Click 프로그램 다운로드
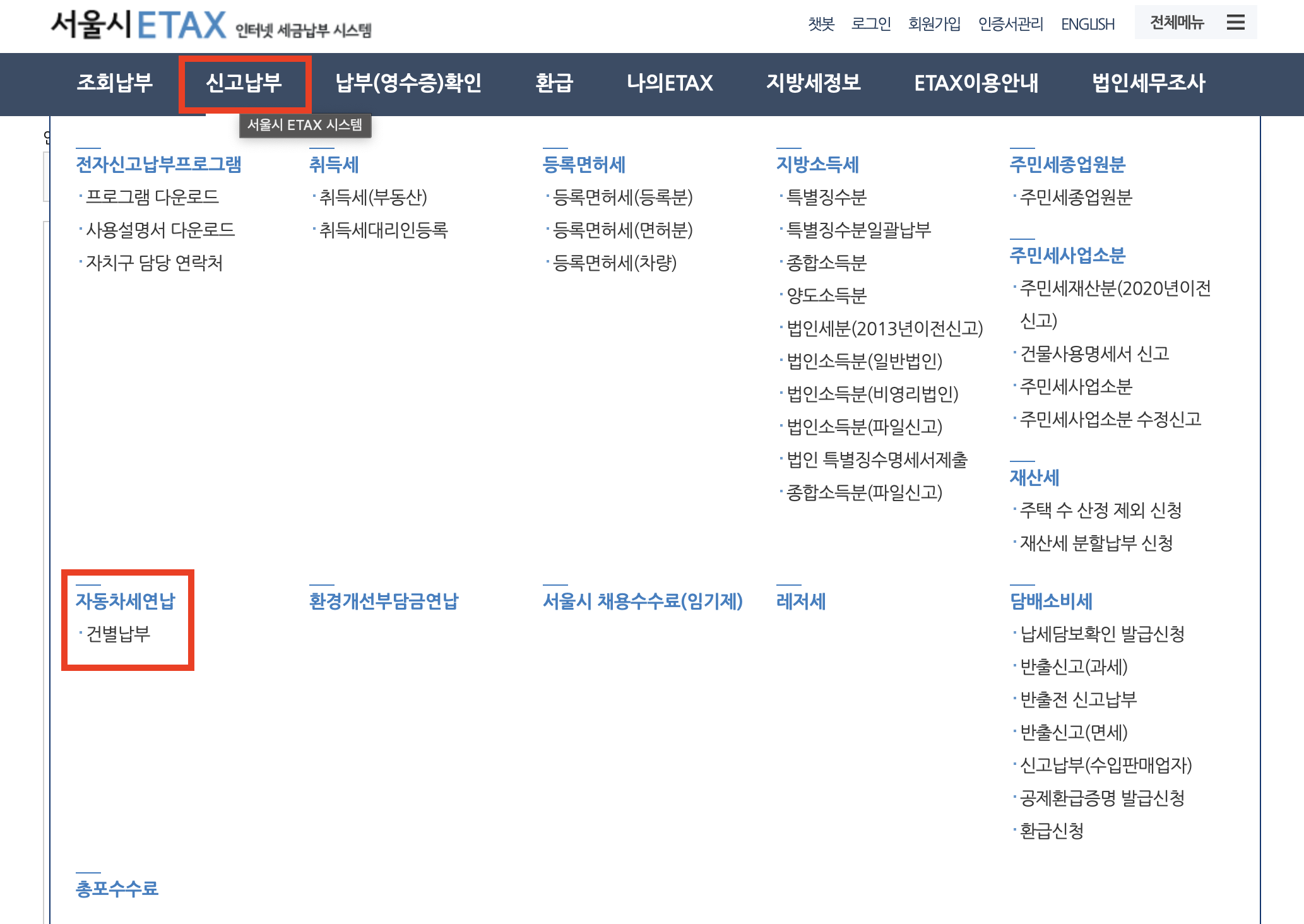1304x924 pixels. click(152, 197)
